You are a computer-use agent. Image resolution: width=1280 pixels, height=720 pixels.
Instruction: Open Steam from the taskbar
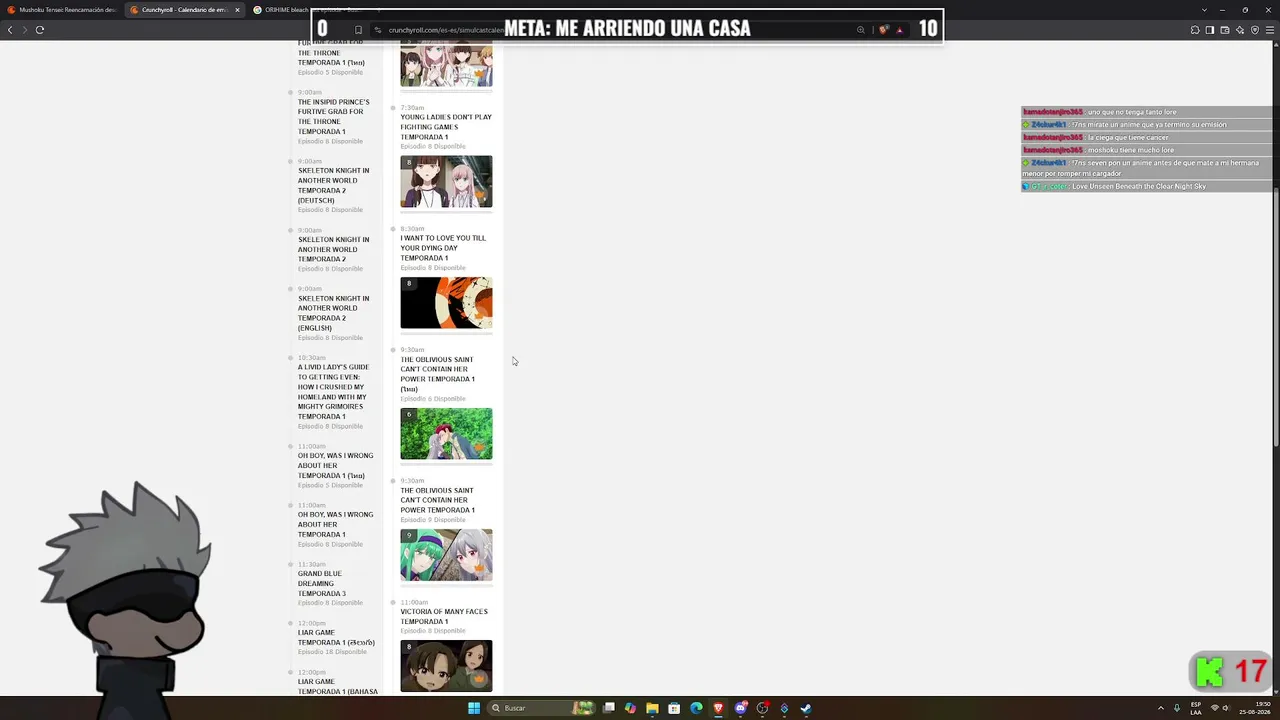click(806, 708)
